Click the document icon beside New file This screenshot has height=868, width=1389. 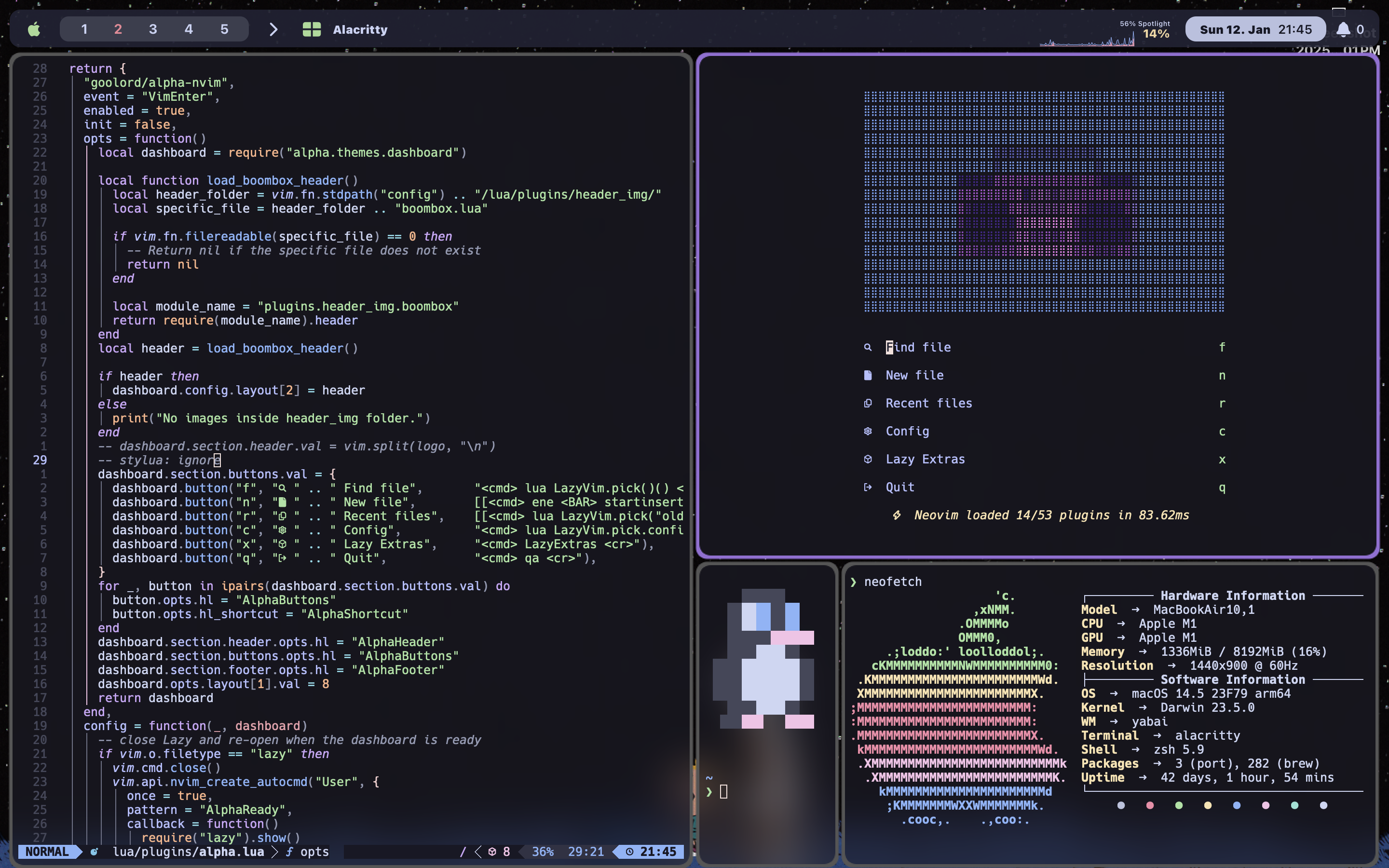coord(868,376)
